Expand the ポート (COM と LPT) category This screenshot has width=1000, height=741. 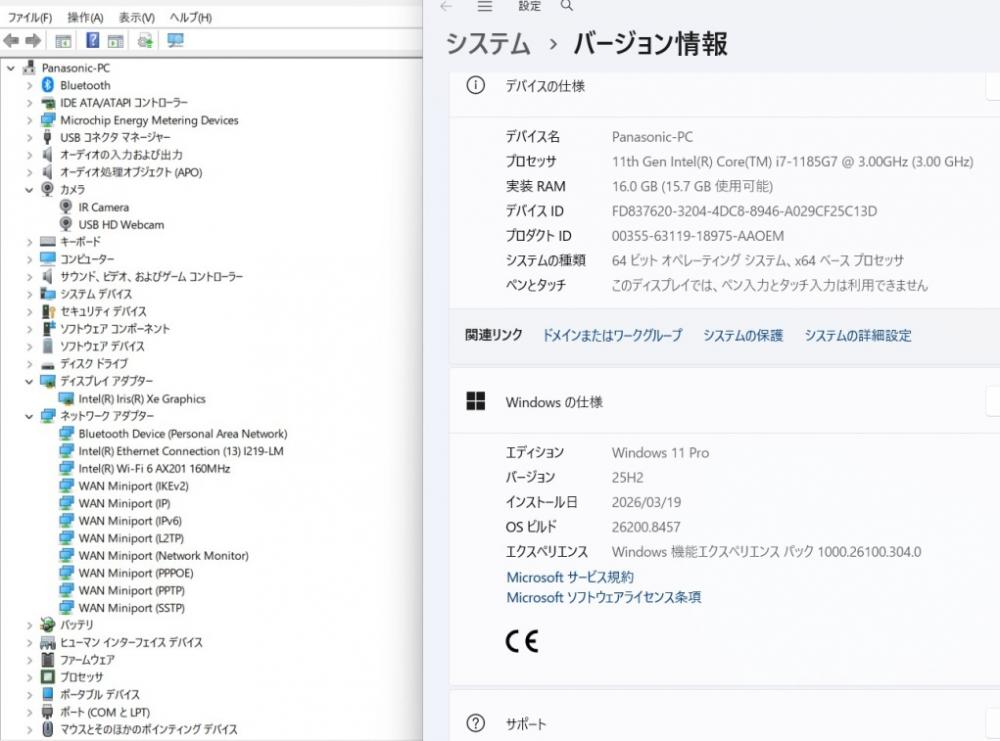tap(29, 712)
